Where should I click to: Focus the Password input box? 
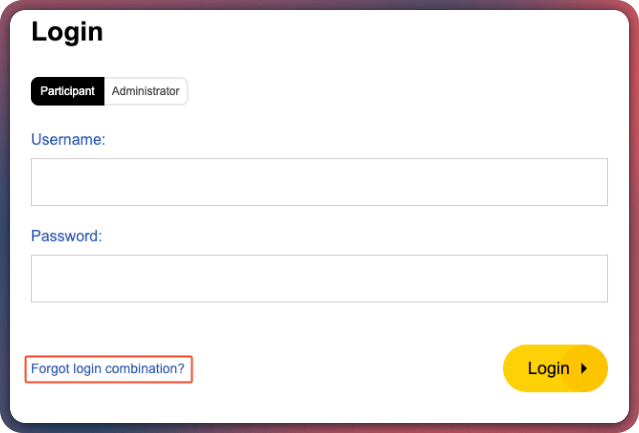pos(319,278)
